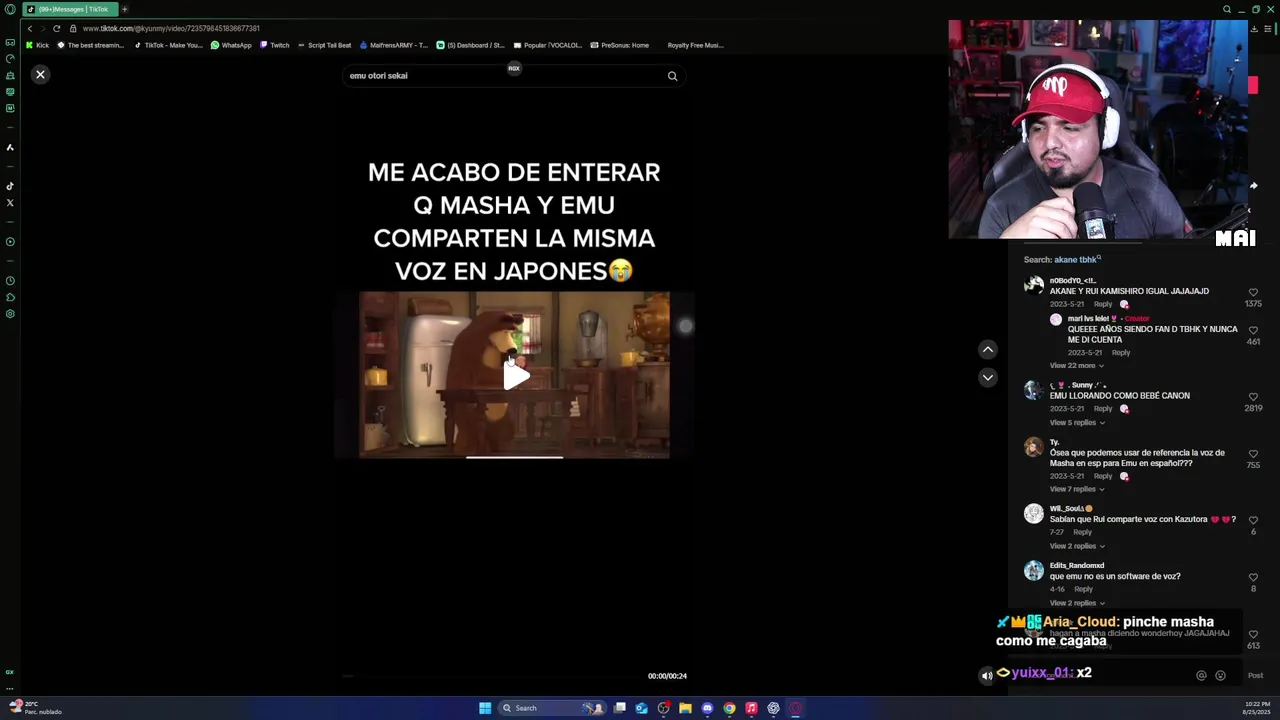The image size is (1280, 720).
Task: Open a new browser tab
Action: (x=124, y=9)
